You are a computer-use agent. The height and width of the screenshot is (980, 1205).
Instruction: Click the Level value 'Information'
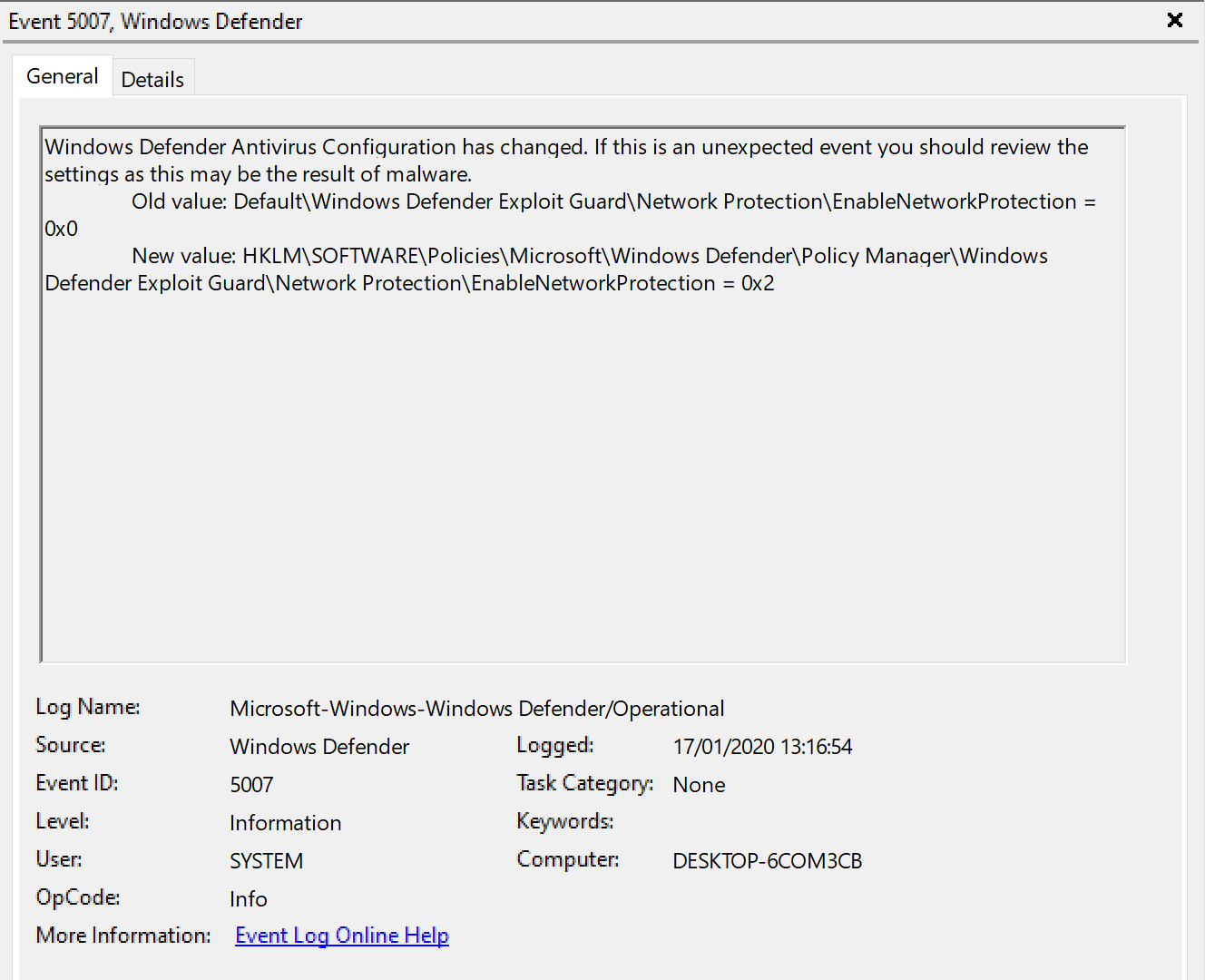pyautogui.click(x=286, y=823)
